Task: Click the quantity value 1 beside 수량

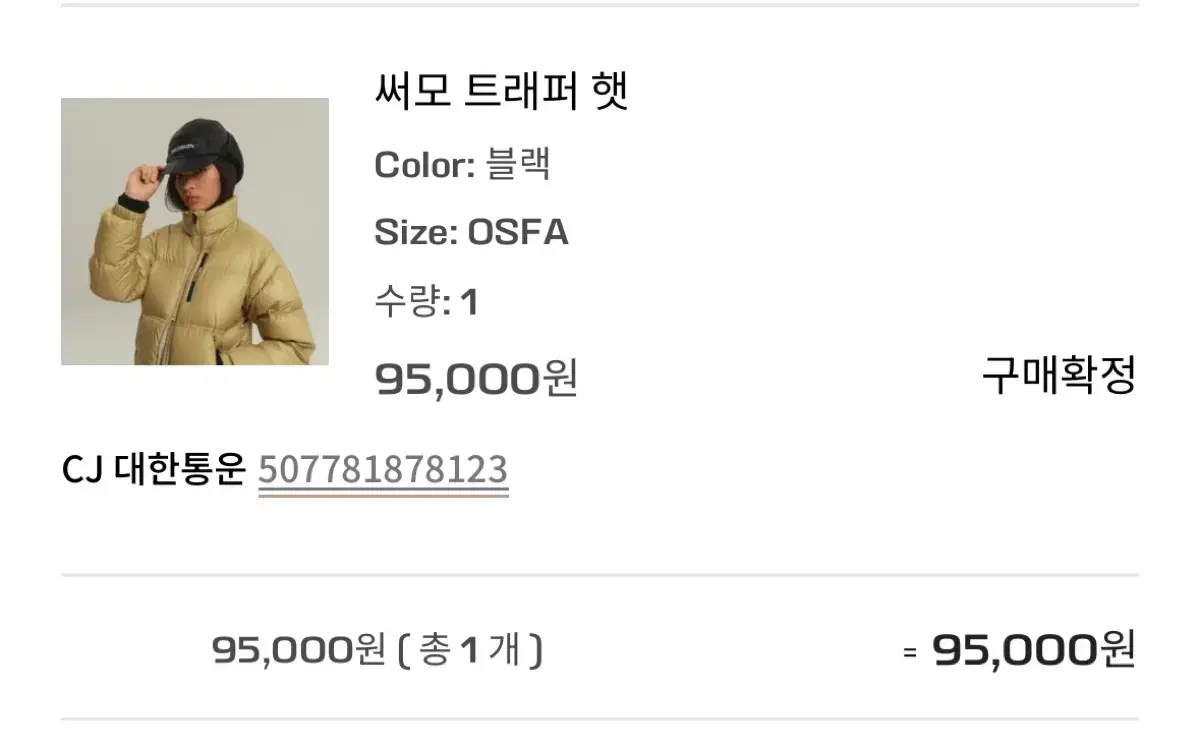Action: pos(469,302)
